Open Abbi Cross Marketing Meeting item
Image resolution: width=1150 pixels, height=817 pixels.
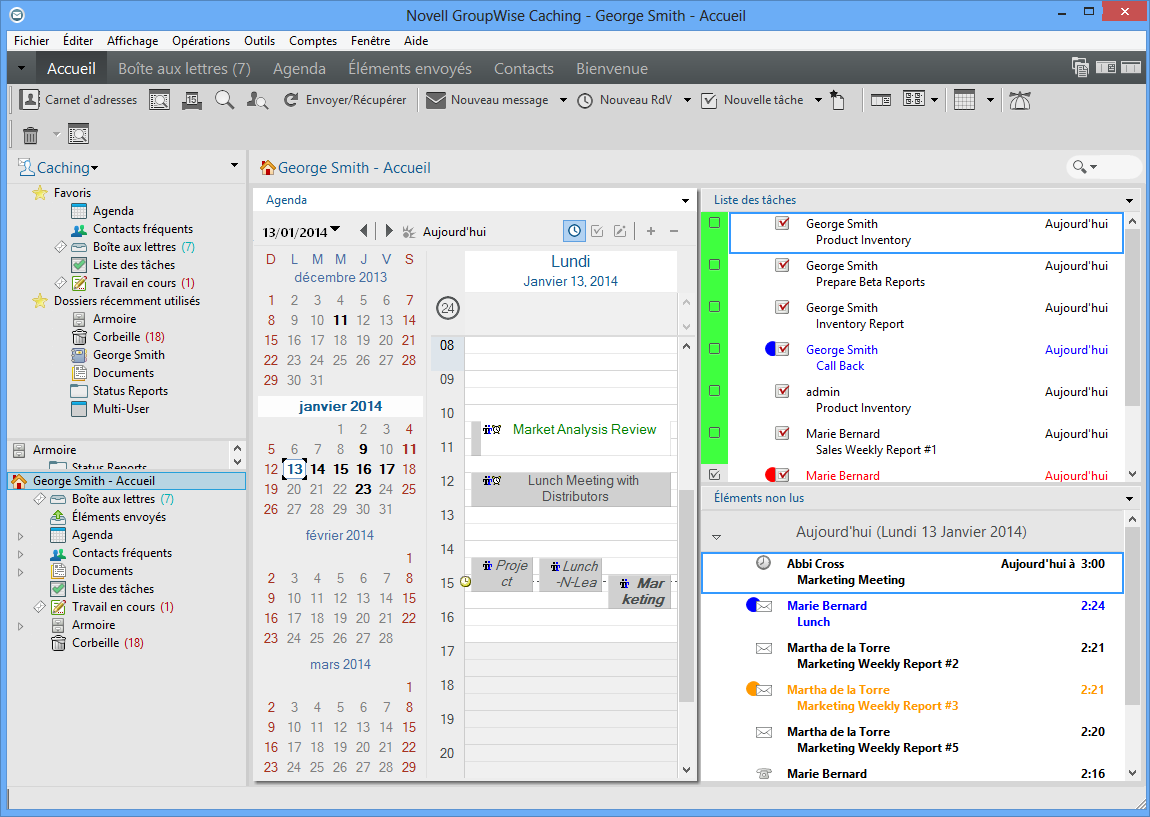tap(912, 572)
